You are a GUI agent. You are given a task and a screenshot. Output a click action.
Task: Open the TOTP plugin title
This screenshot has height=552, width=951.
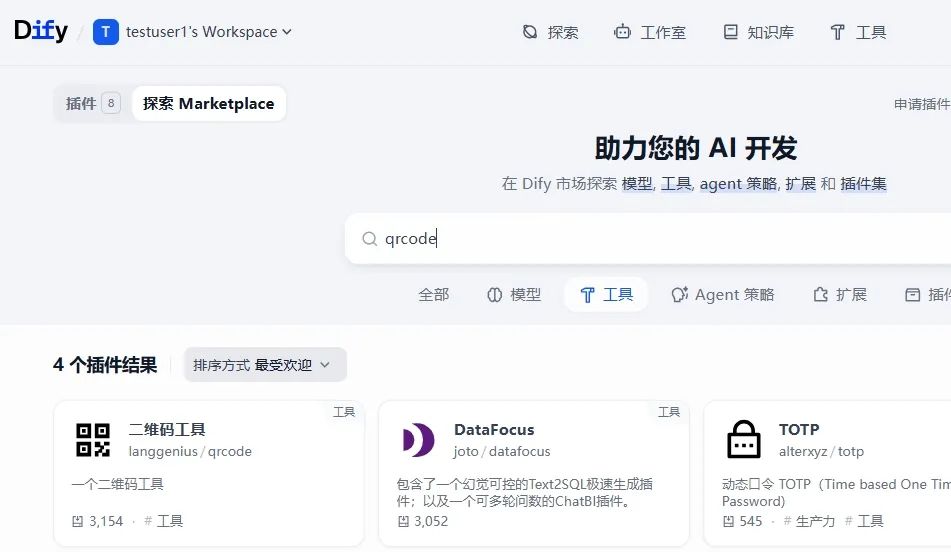(799, 429)
